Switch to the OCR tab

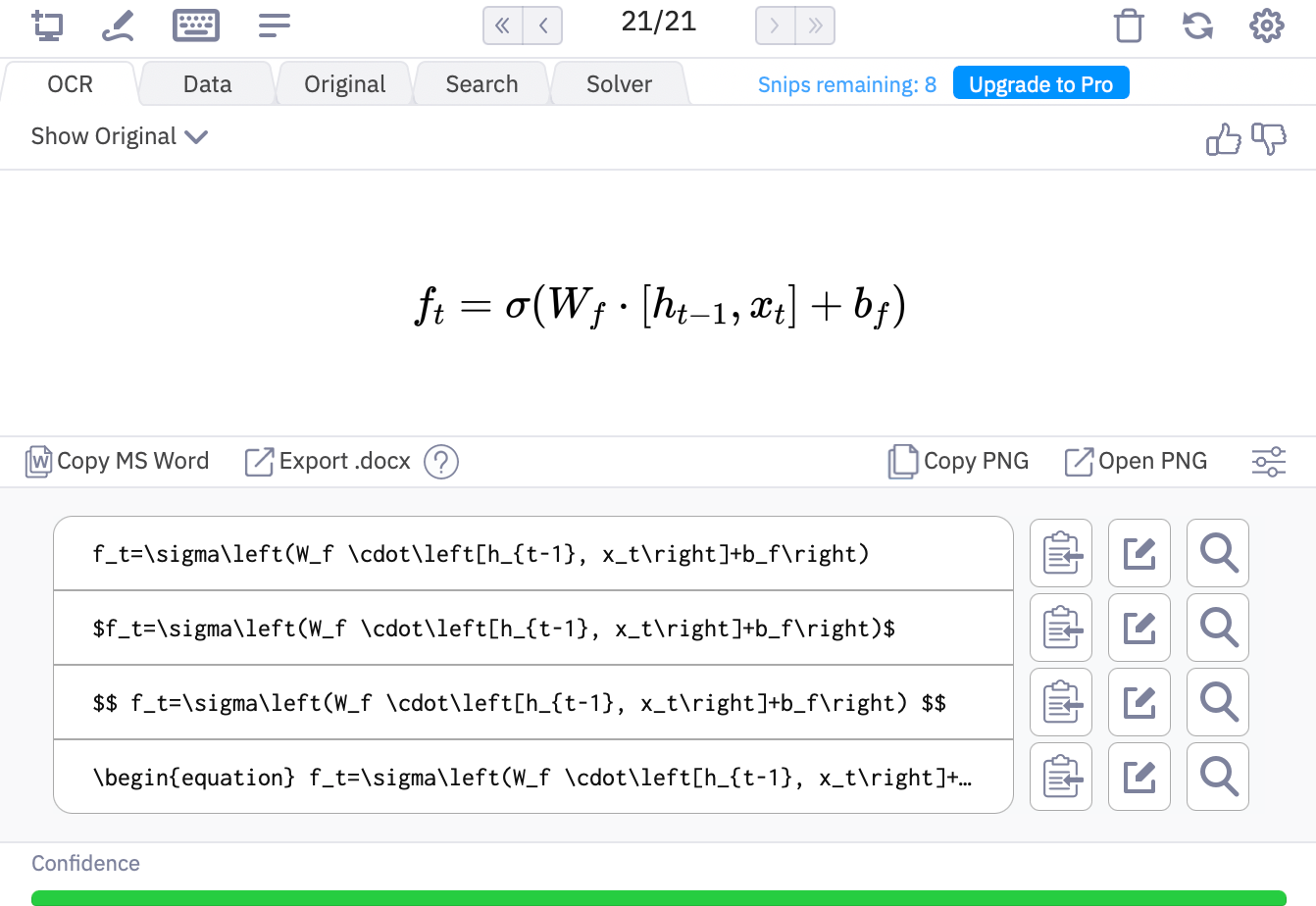(x=70, y=84)
